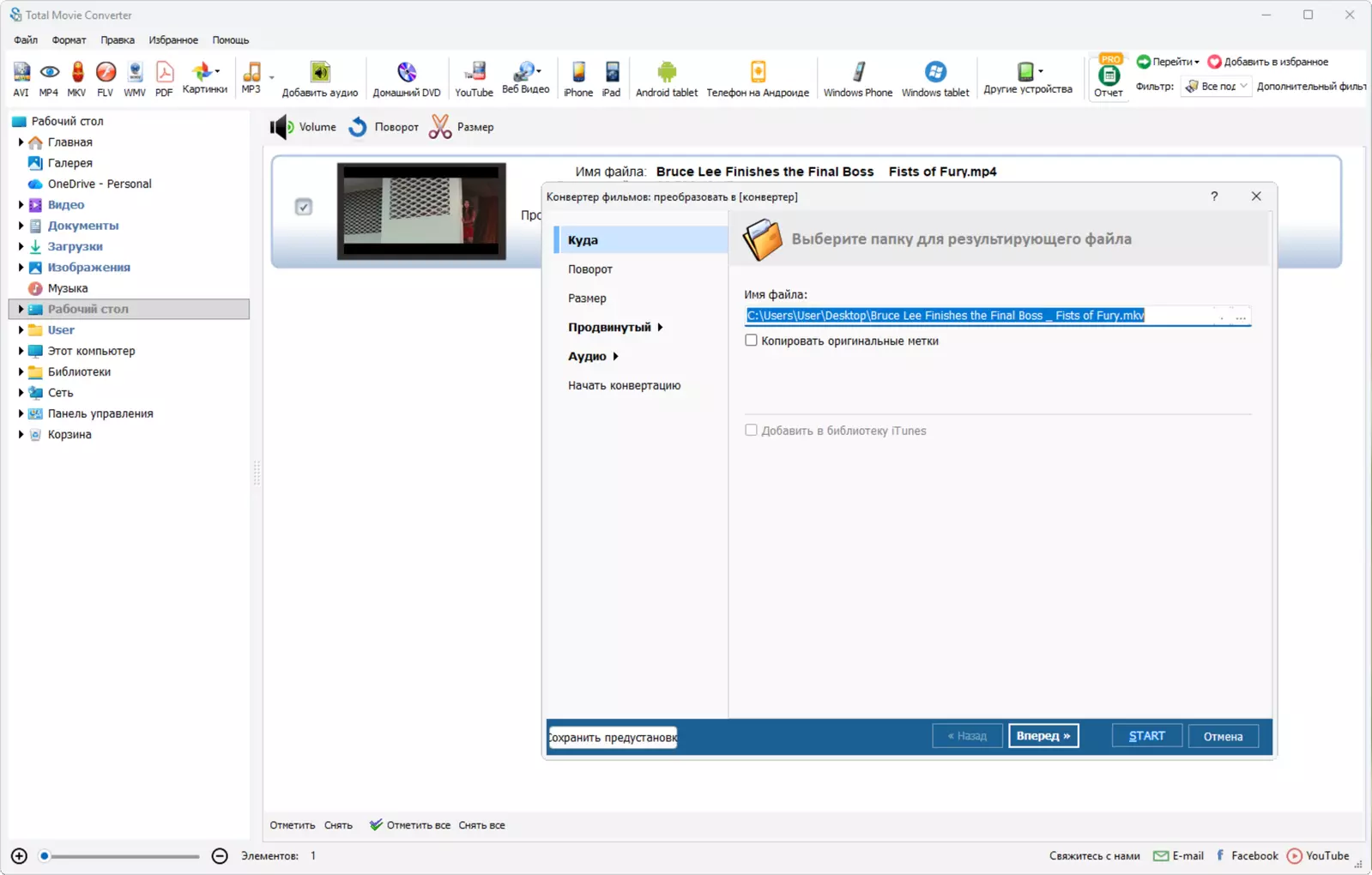Click the START button

click(x=1146, y=736)
